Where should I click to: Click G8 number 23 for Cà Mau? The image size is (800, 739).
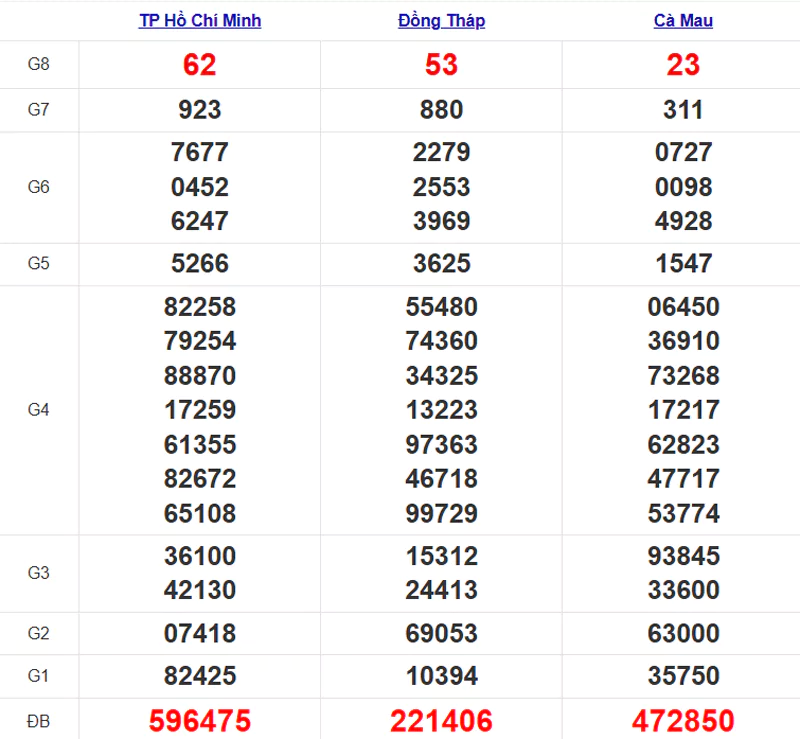683,65
